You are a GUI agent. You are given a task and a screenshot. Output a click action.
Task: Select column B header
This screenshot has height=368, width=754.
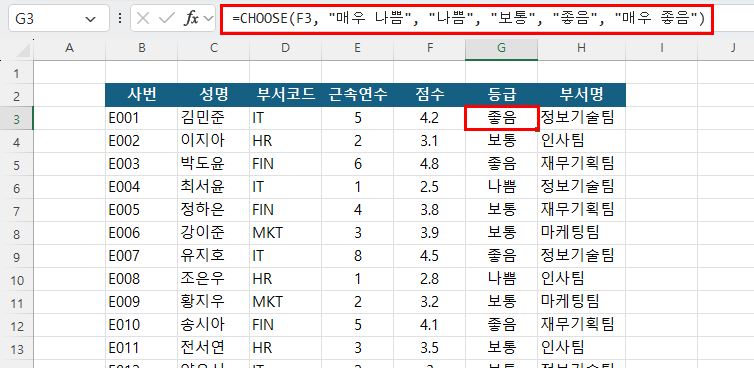(x=141, y=48)
